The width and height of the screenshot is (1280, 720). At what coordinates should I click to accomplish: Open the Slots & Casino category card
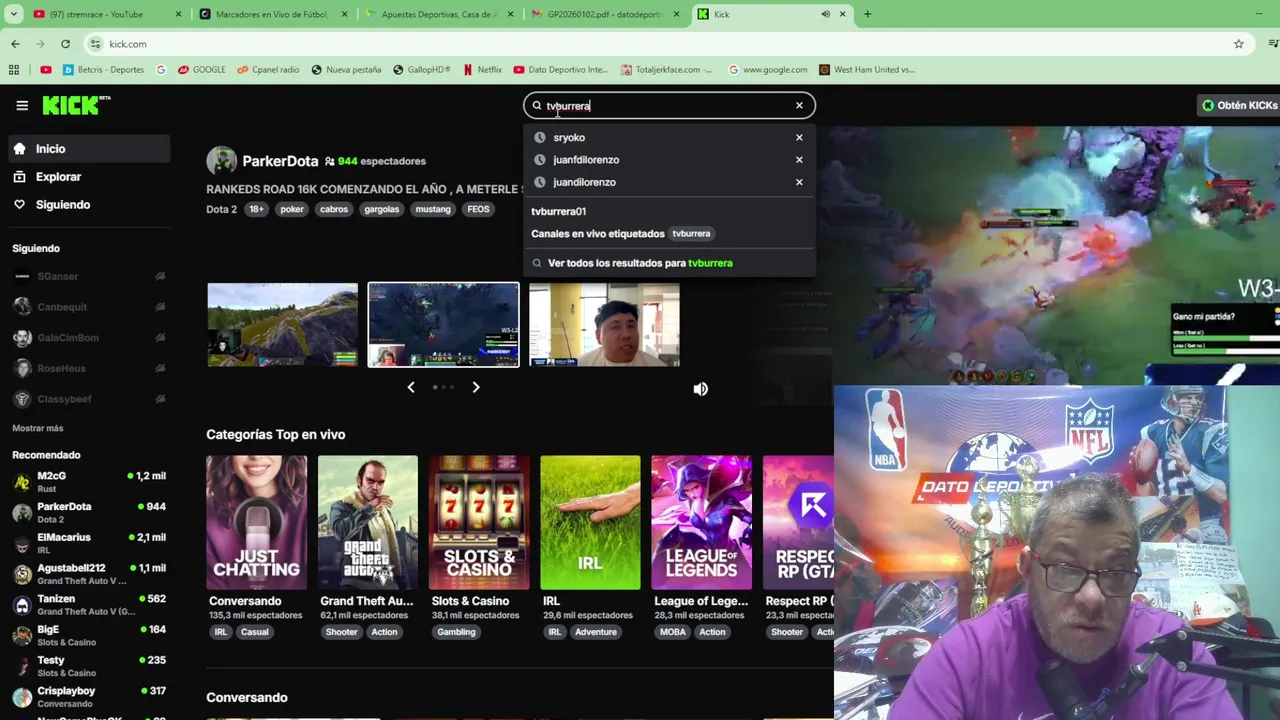[479, 523]
